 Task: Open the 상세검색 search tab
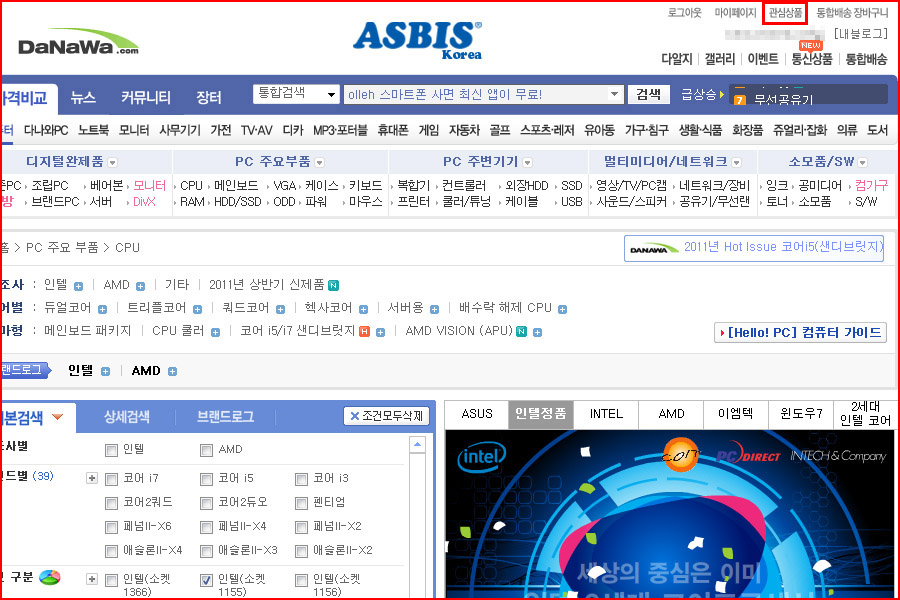127,417
